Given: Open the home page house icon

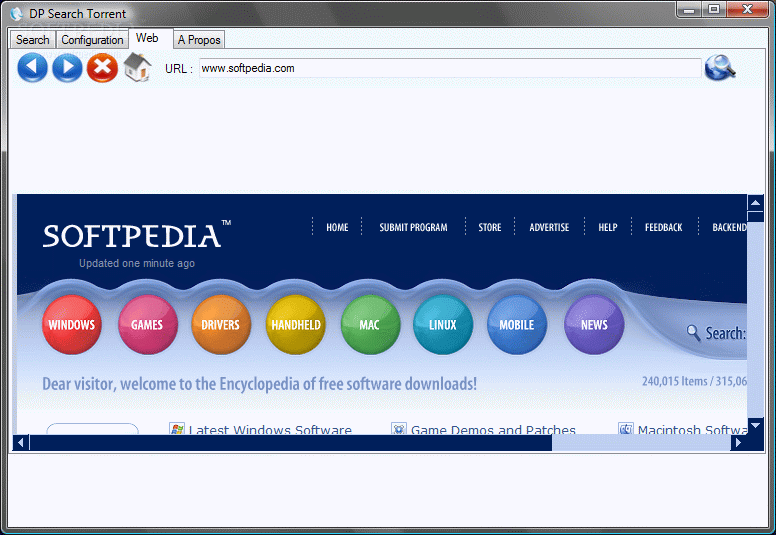Looking at the screenshot, I should point(137,67).
